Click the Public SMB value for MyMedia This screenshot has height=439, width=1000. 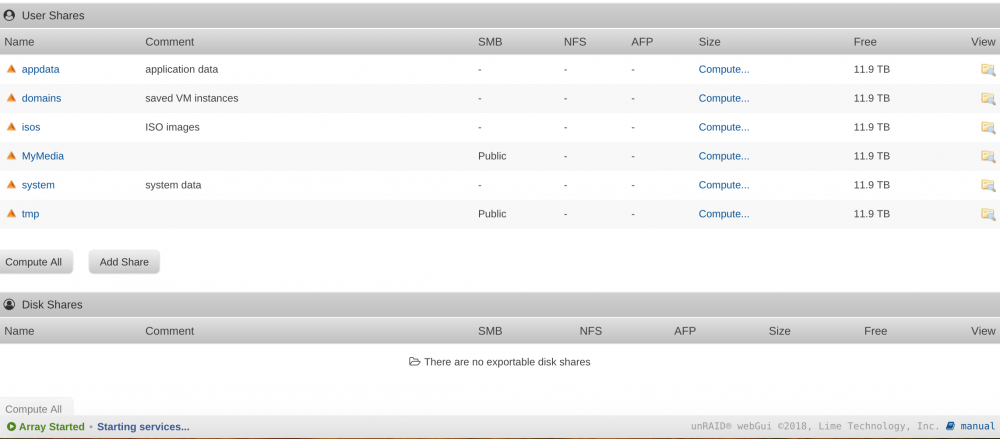pyautogui.click(x=492, y=156)
